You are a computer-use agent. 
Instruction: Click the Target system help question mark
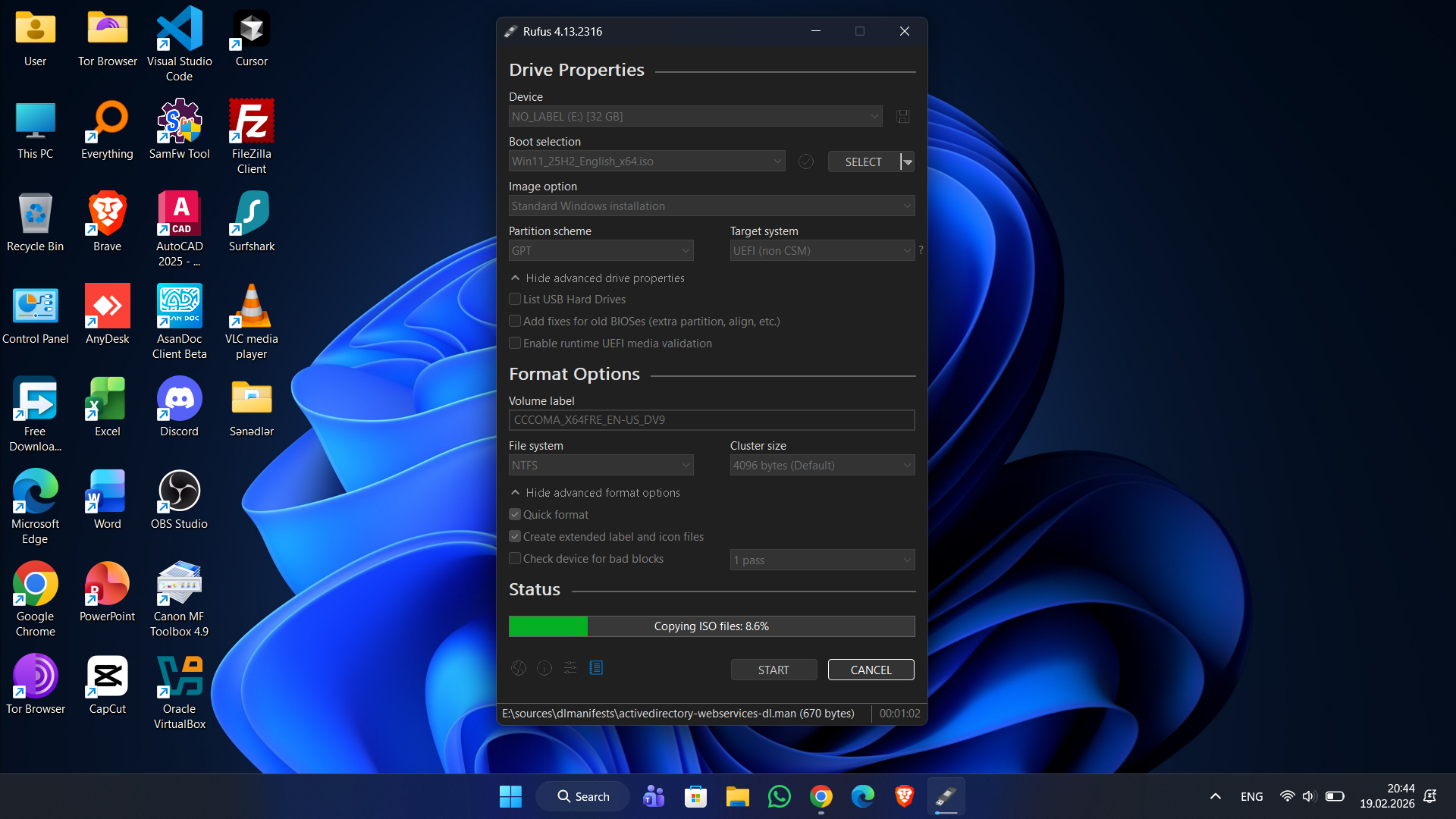point(921,250)
